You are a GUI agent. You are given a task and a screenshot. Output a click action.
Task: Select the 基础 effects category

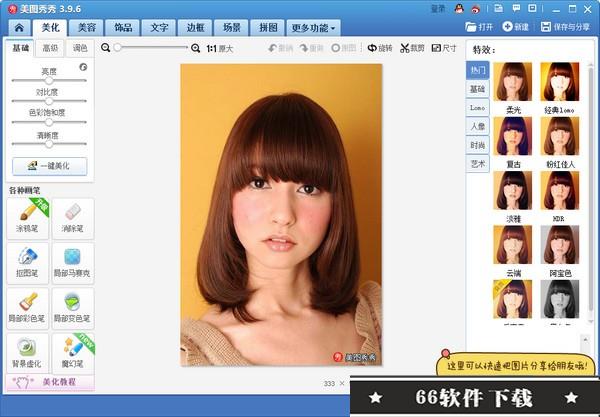pos(478,89)
